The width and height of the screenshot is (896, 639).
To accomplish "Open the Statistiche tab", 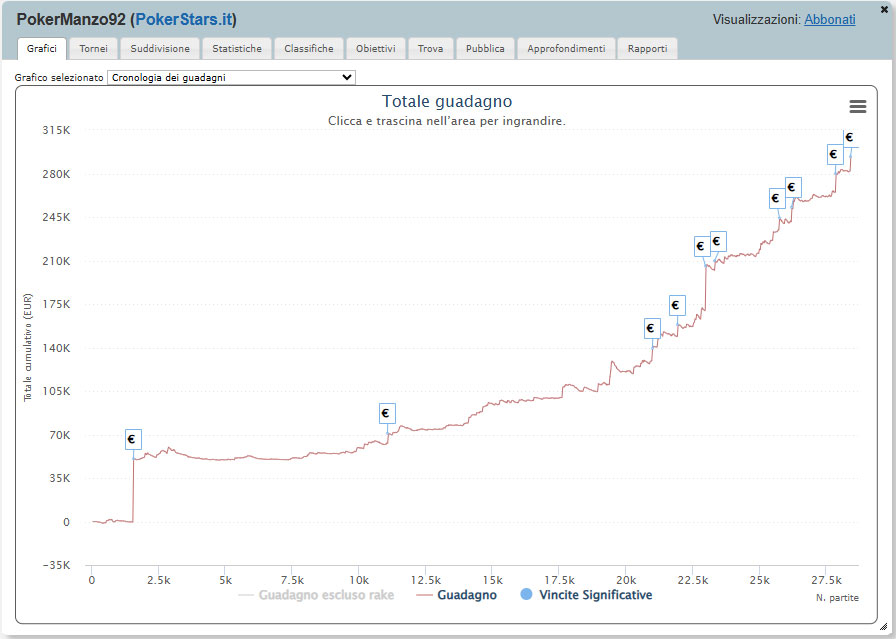I will (x=237, y=49).
